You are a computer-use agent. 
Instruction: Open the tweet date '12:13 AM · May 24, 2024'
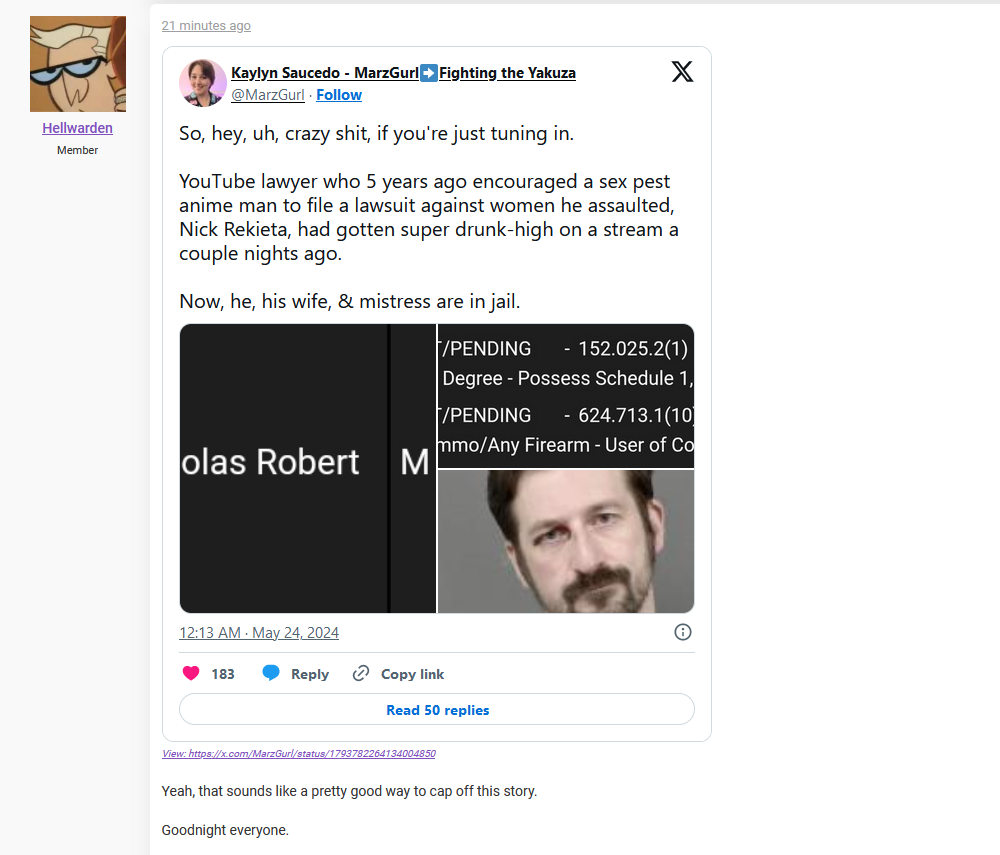tap(259, 632)
